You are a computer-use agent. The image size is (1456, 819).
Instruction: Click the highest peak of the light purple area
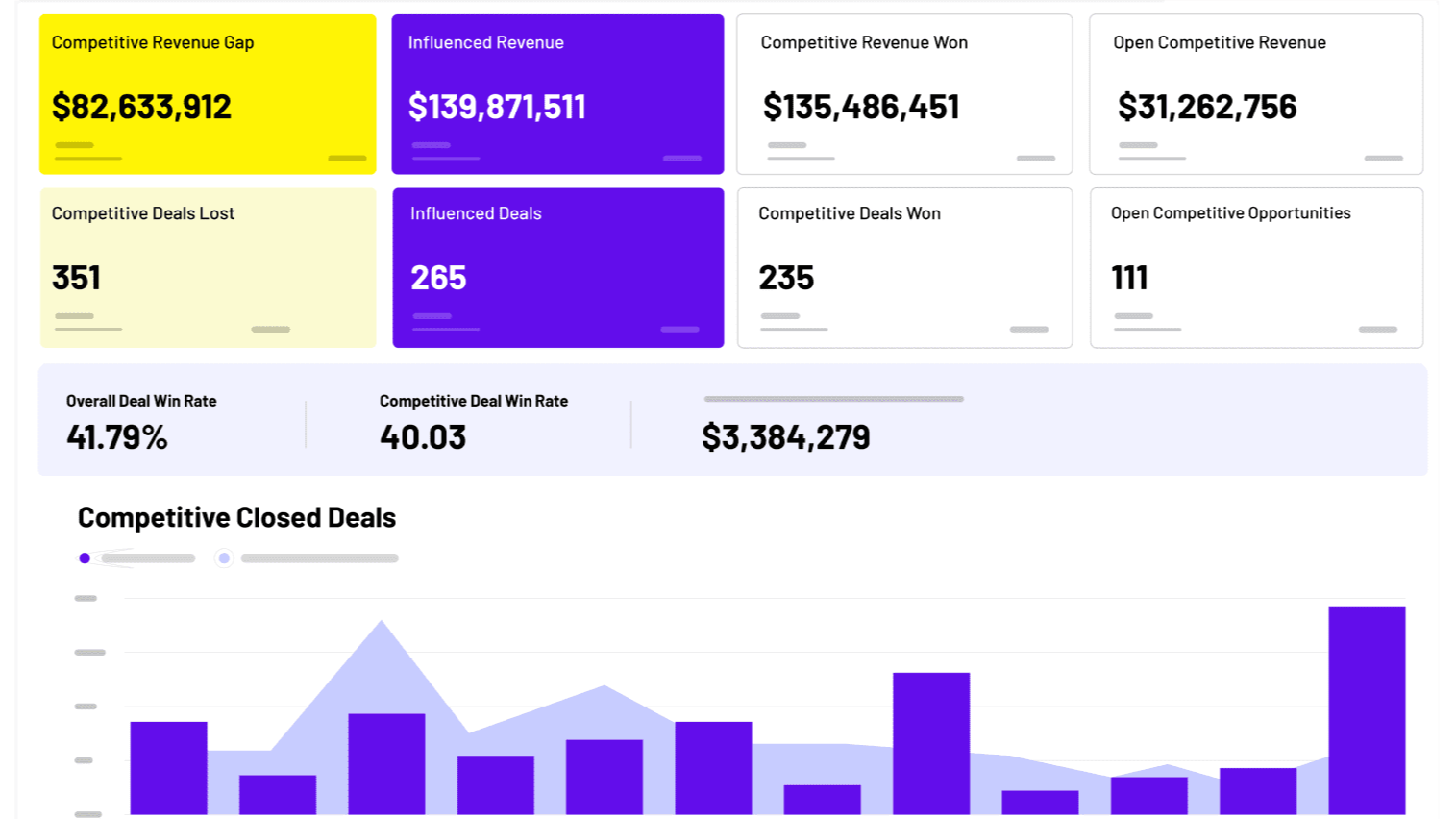(x=382, y=622)
